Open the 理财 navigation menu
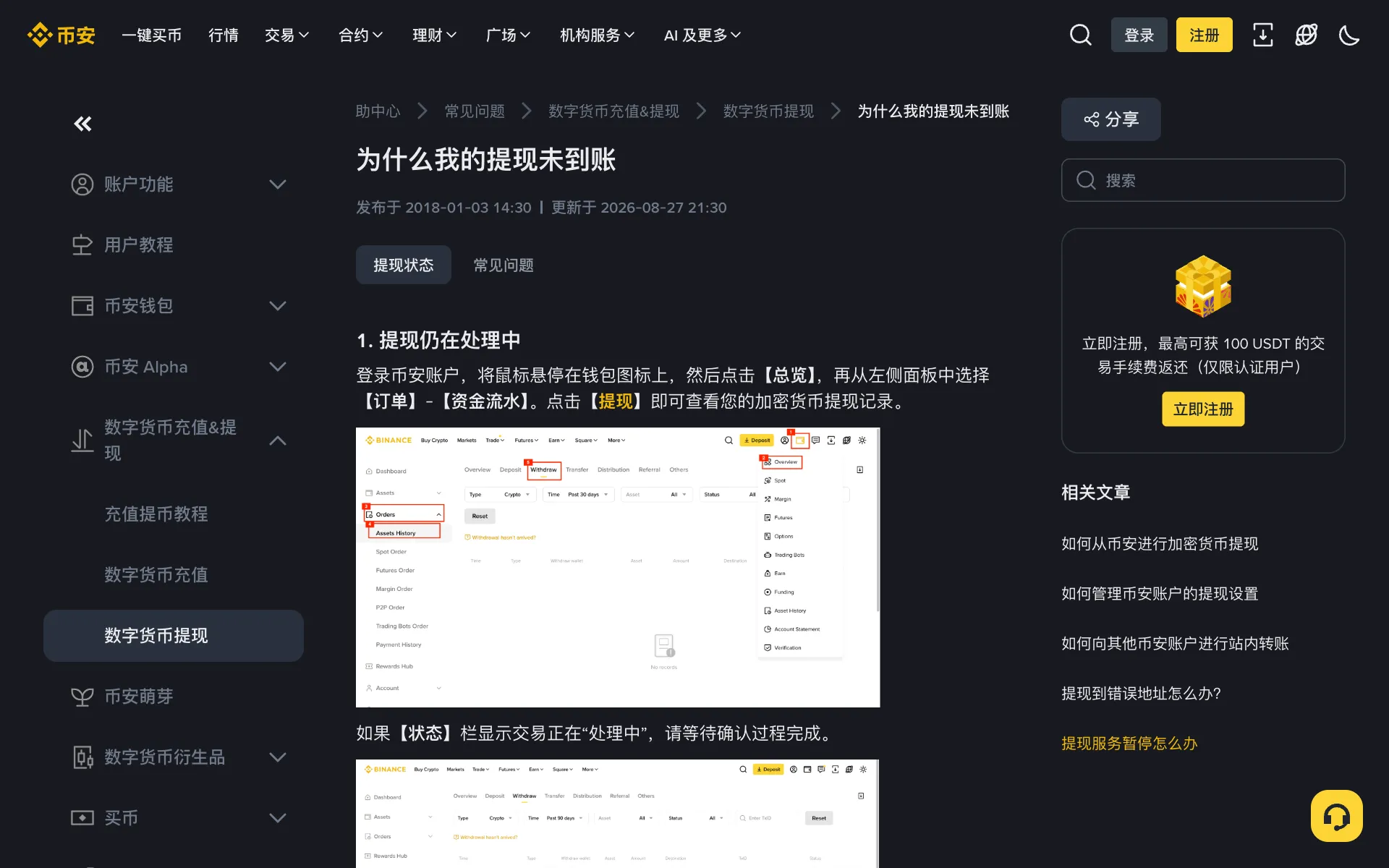1389x868 pixels. pyautogui.click(x=434, y=35)
